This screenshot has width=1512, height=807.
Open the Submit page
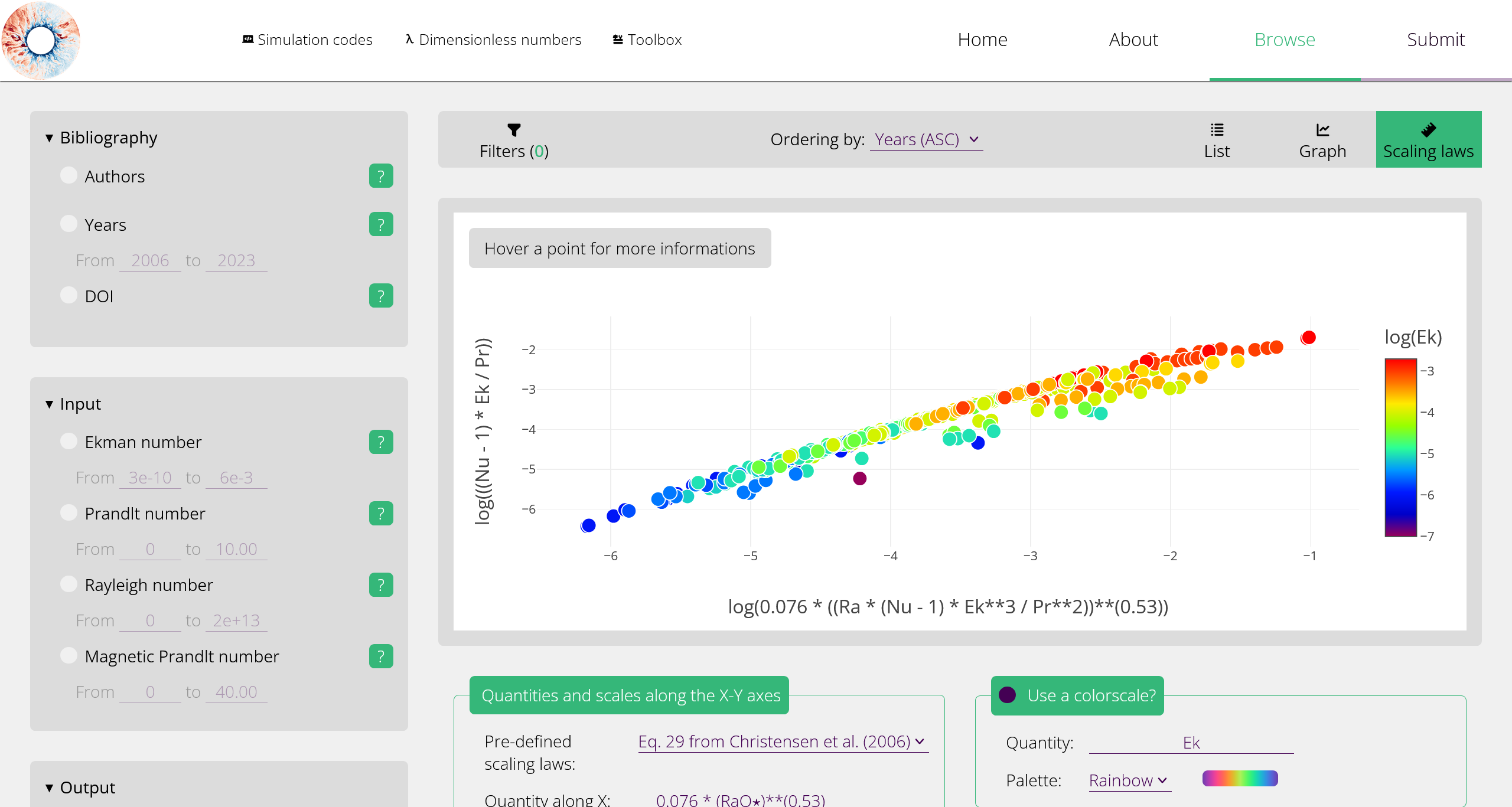1436,40
